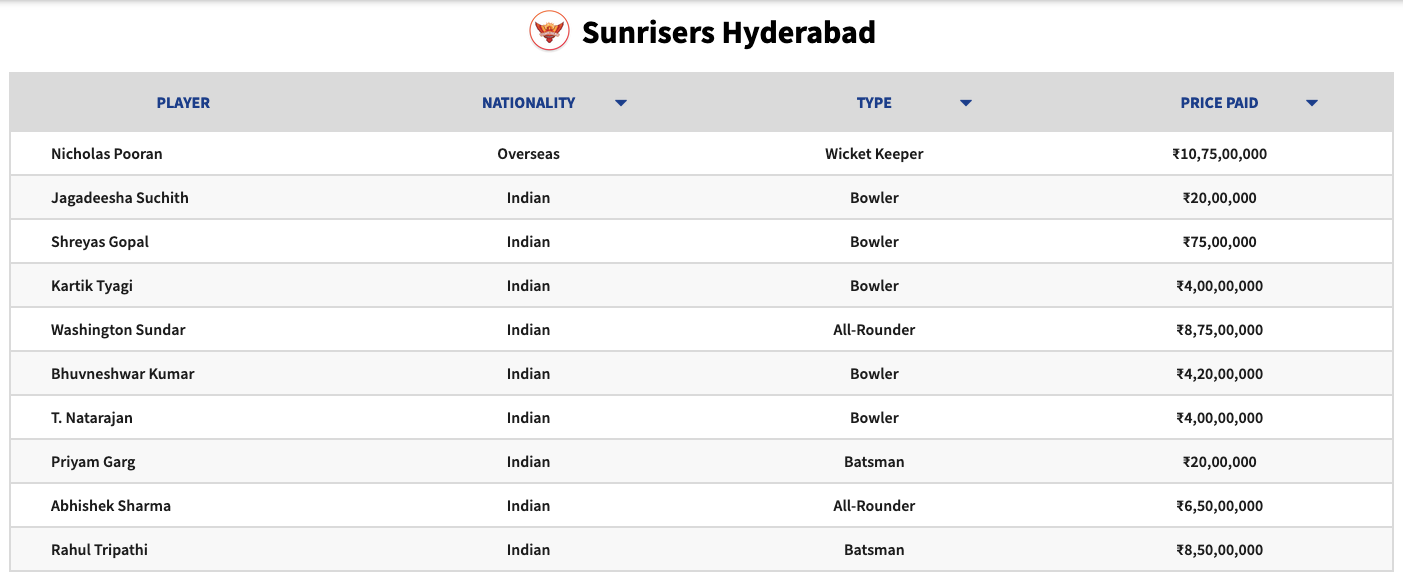Toggle the Price Paid sort arrow
The width and height of the screenshot is (1403, 588).
pos(1312,103)
